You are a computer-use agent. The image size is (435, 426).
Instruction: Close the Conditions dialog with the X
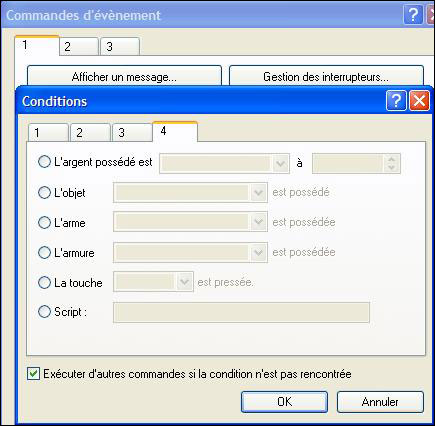pyautogui.click(x=419, y=101)
